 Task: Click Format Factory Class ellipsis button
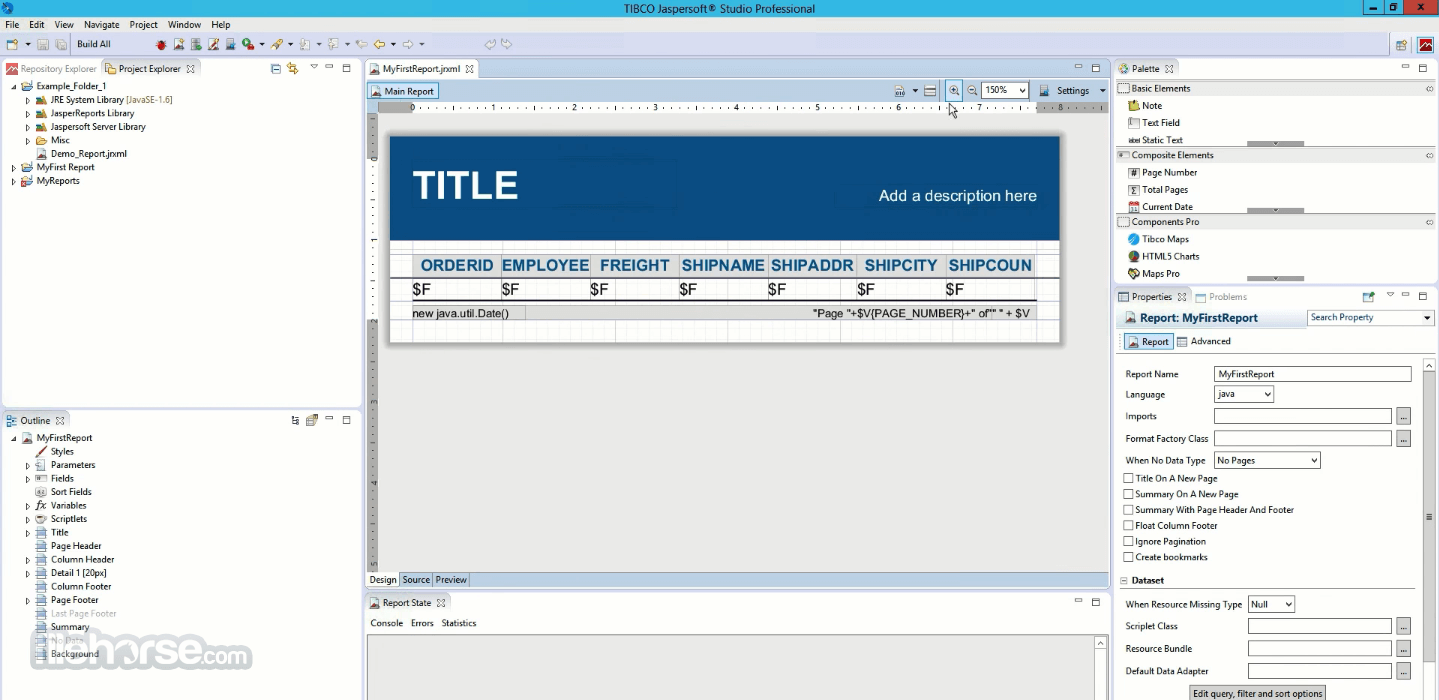(1404, 438)
